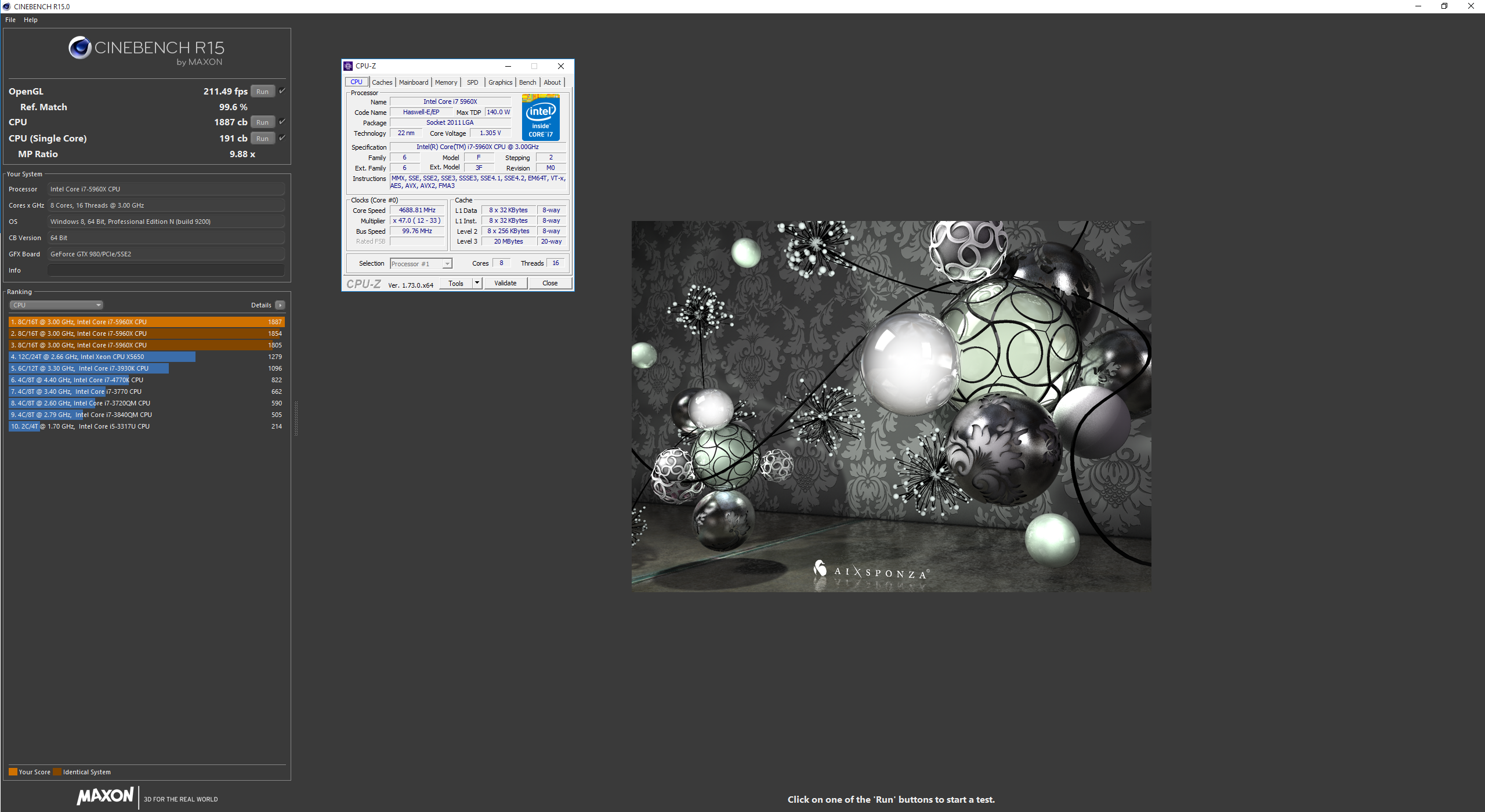Screen dimensions: 1485x812
Task: Switch to the Graphics tab in CPU-Z
Action: [500, 82]
